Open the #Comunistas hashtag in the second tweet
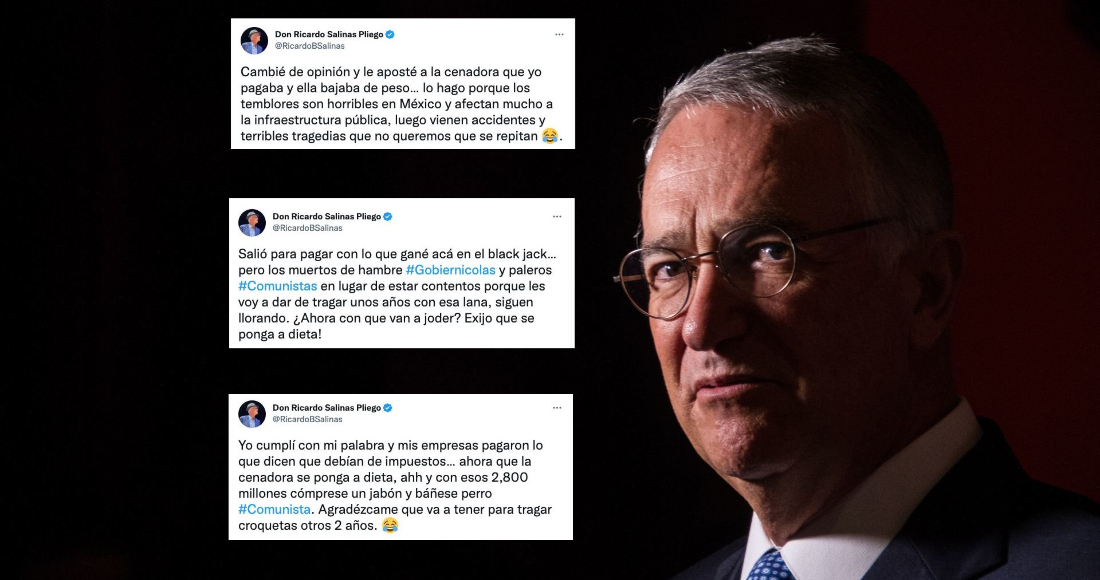This screenshot has width=1100, height=580. [x=278, y=286]
